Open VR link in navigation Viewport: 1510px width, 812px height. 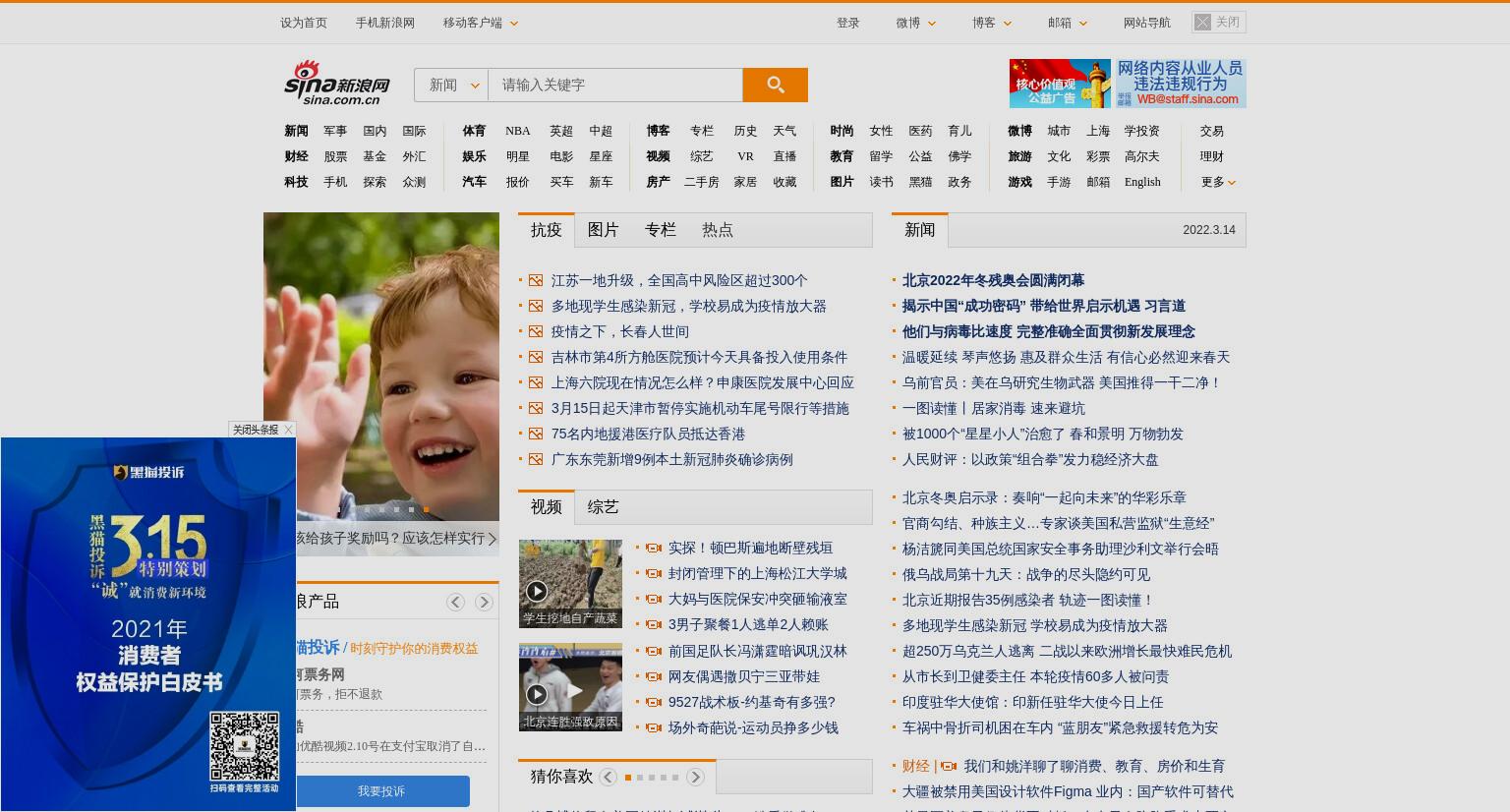coord(745,156)
